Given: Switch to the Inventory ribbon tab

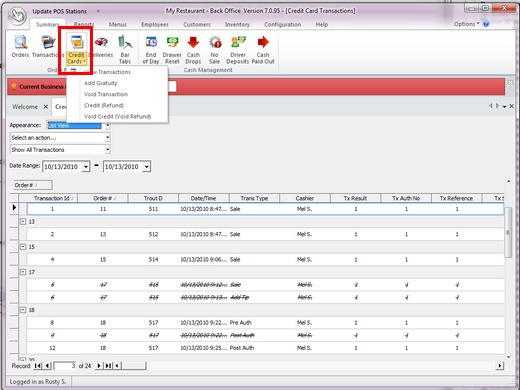Looking at the screenshot, I should (237, 24).
